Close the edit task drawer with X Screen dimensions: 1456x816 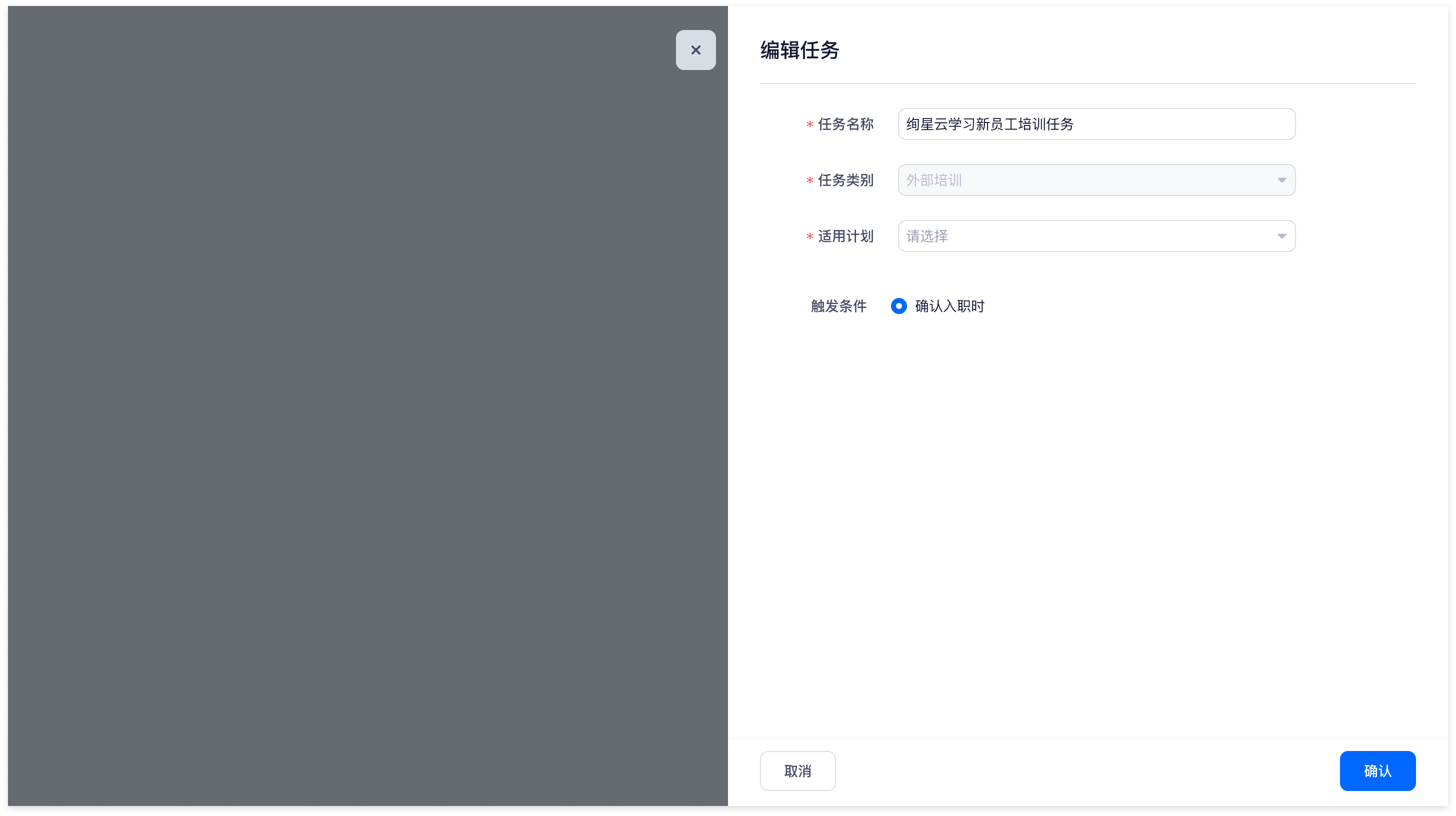pos(695,50)
